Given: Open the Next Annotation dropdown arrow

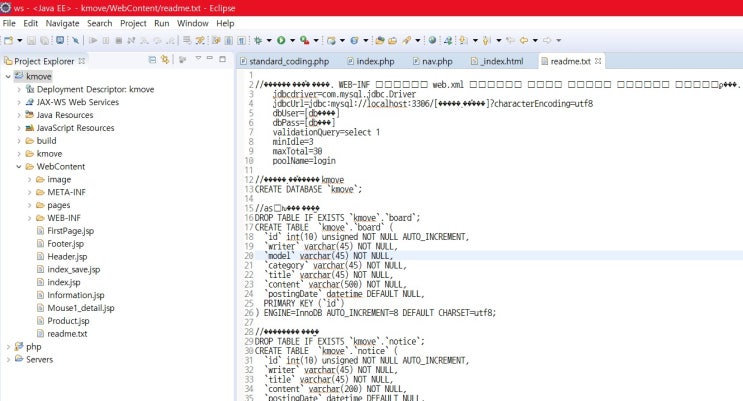Looking at the screenshot, I should coord(475,41).
